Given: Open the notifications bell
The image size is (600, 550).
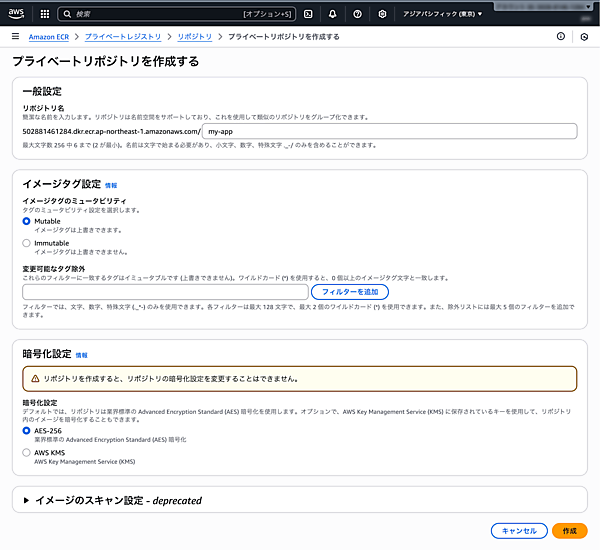Looking at the screenshot, I should 332,14.
